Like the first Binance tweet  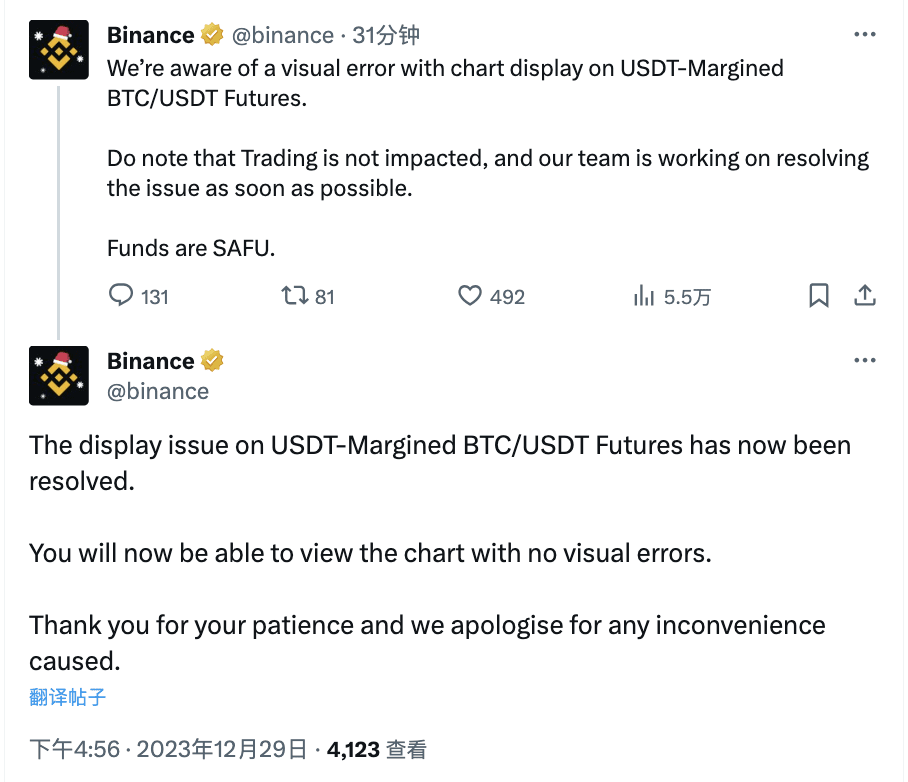[x=469, y=296]
